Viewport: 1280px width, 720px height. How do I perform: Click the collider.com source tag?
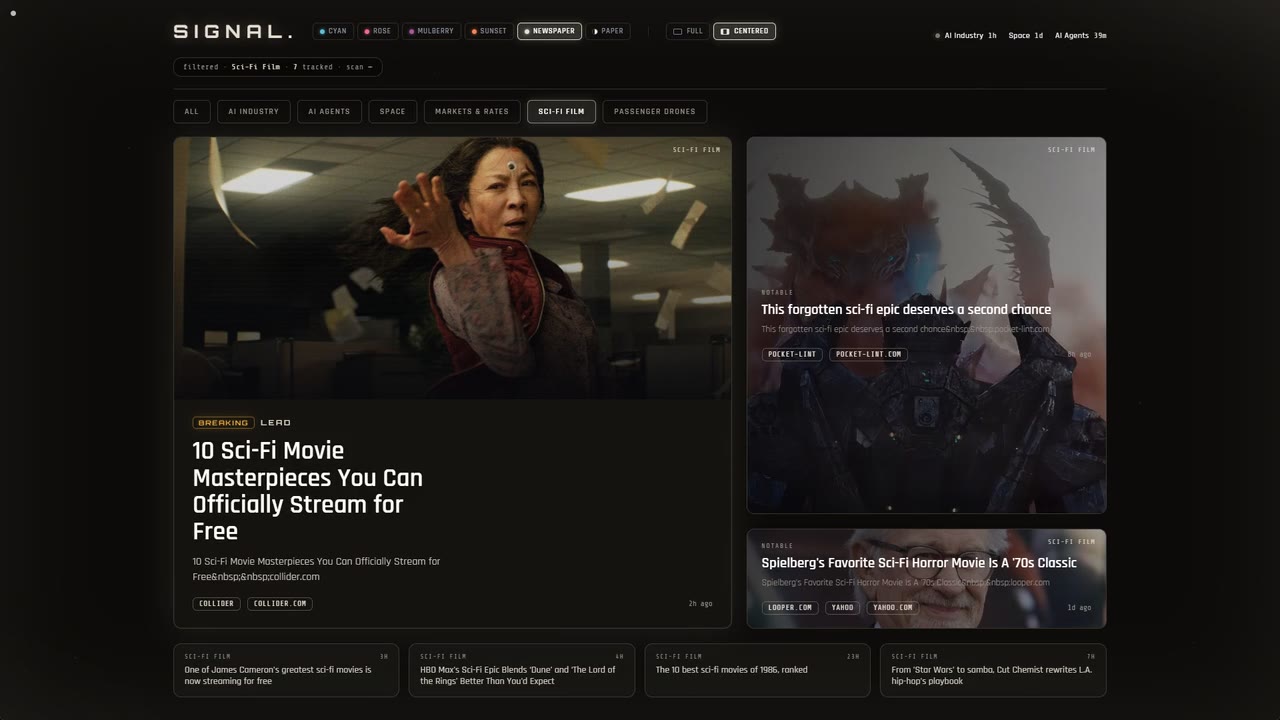click(x=279, y=604)
